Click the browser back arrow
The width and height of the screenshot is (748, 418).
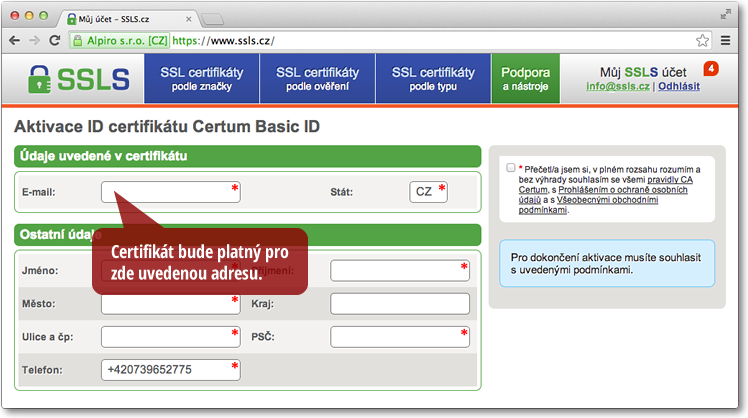(15, 41)
